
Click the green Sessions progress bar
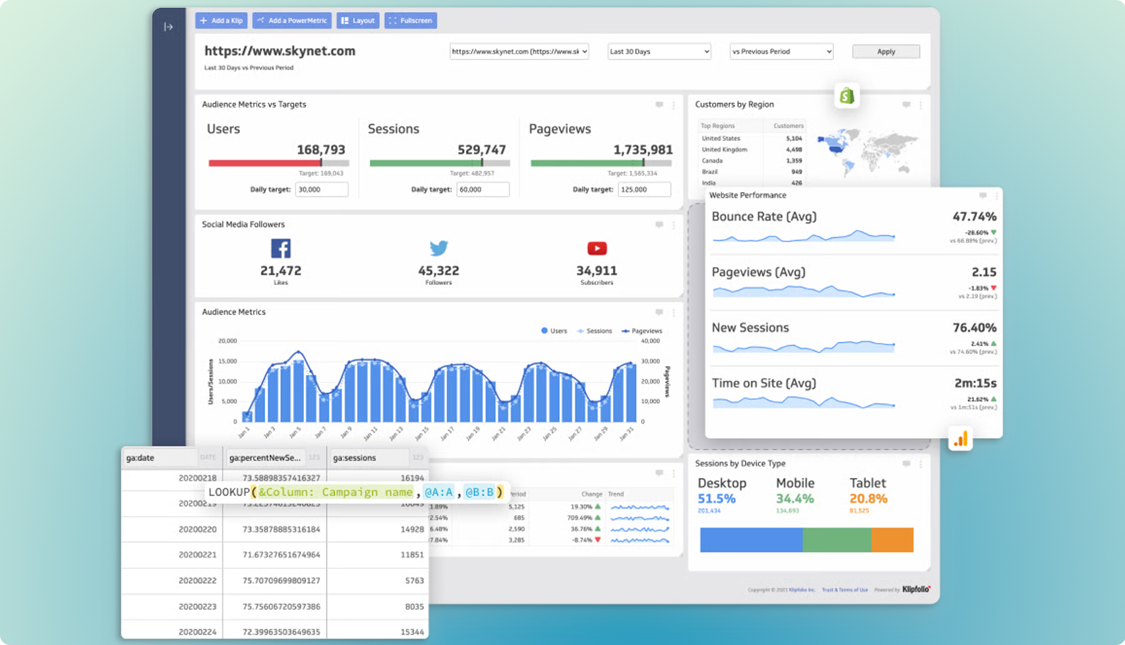(425, 163)
